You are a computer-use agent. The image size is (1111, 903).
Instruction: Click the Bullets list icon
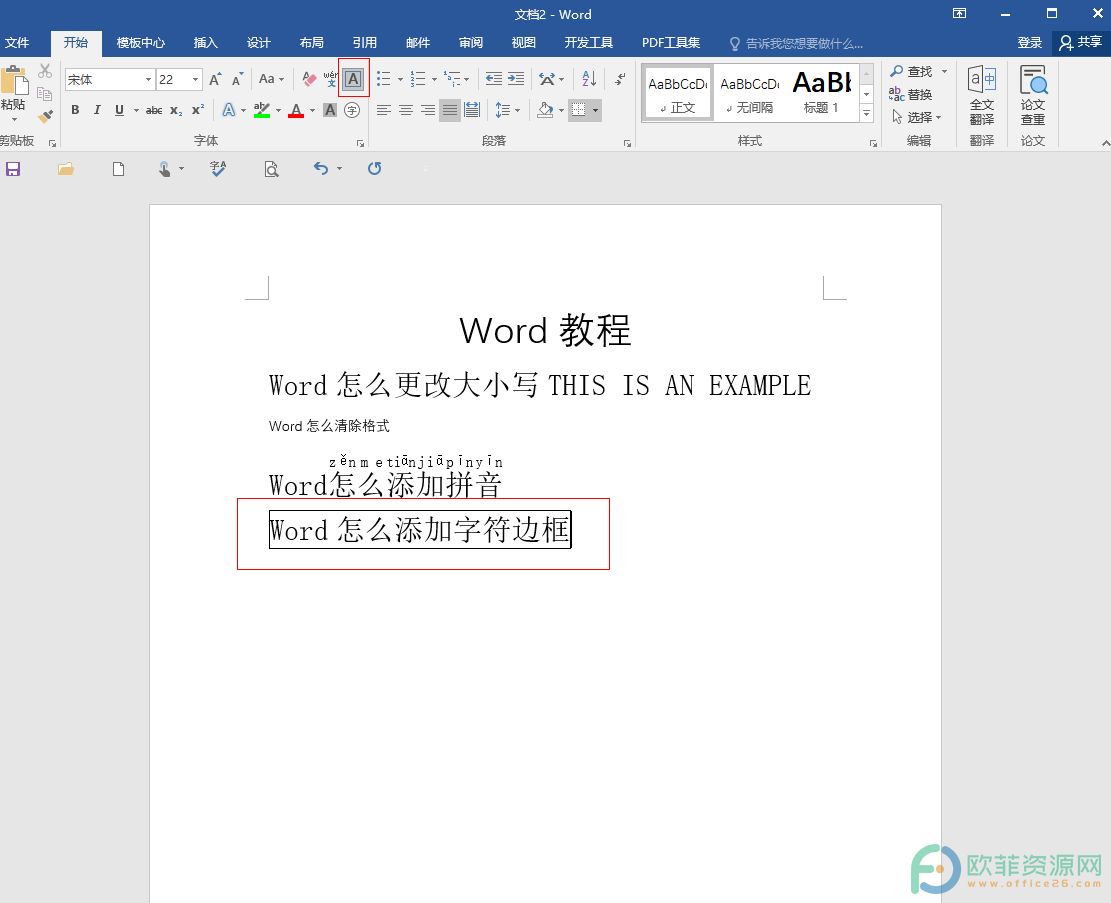click(x=384, y=79)
